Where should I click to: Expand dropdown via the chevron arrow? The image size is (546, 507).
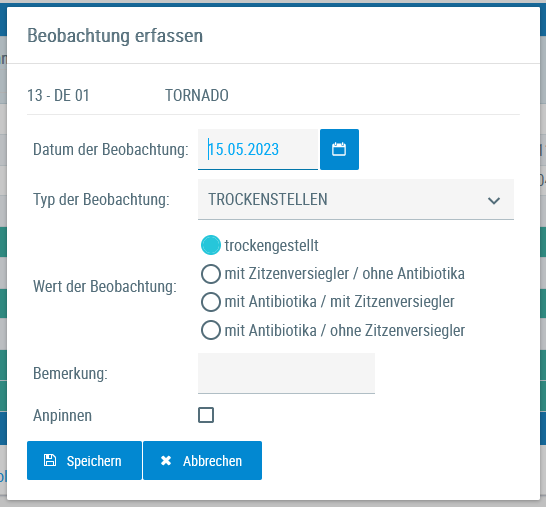494,201
